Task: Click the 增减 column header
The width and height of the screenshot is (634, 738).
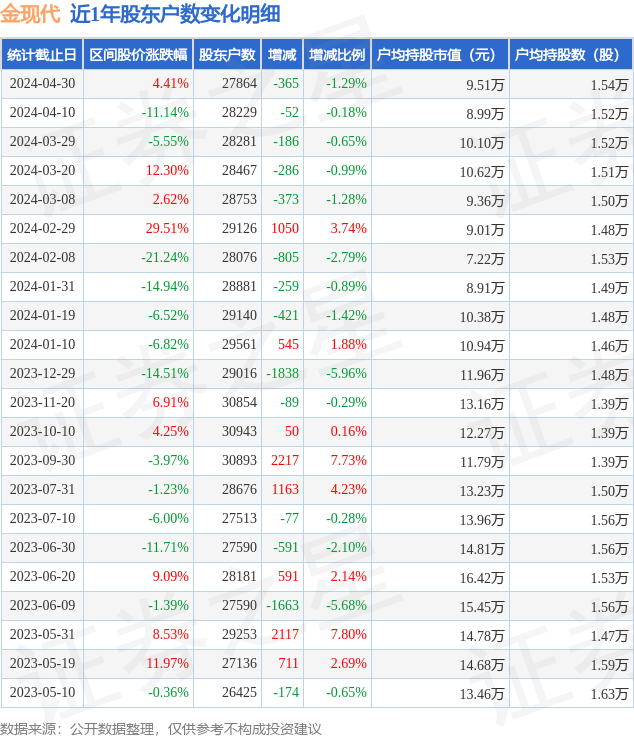Action: (282, 55)
